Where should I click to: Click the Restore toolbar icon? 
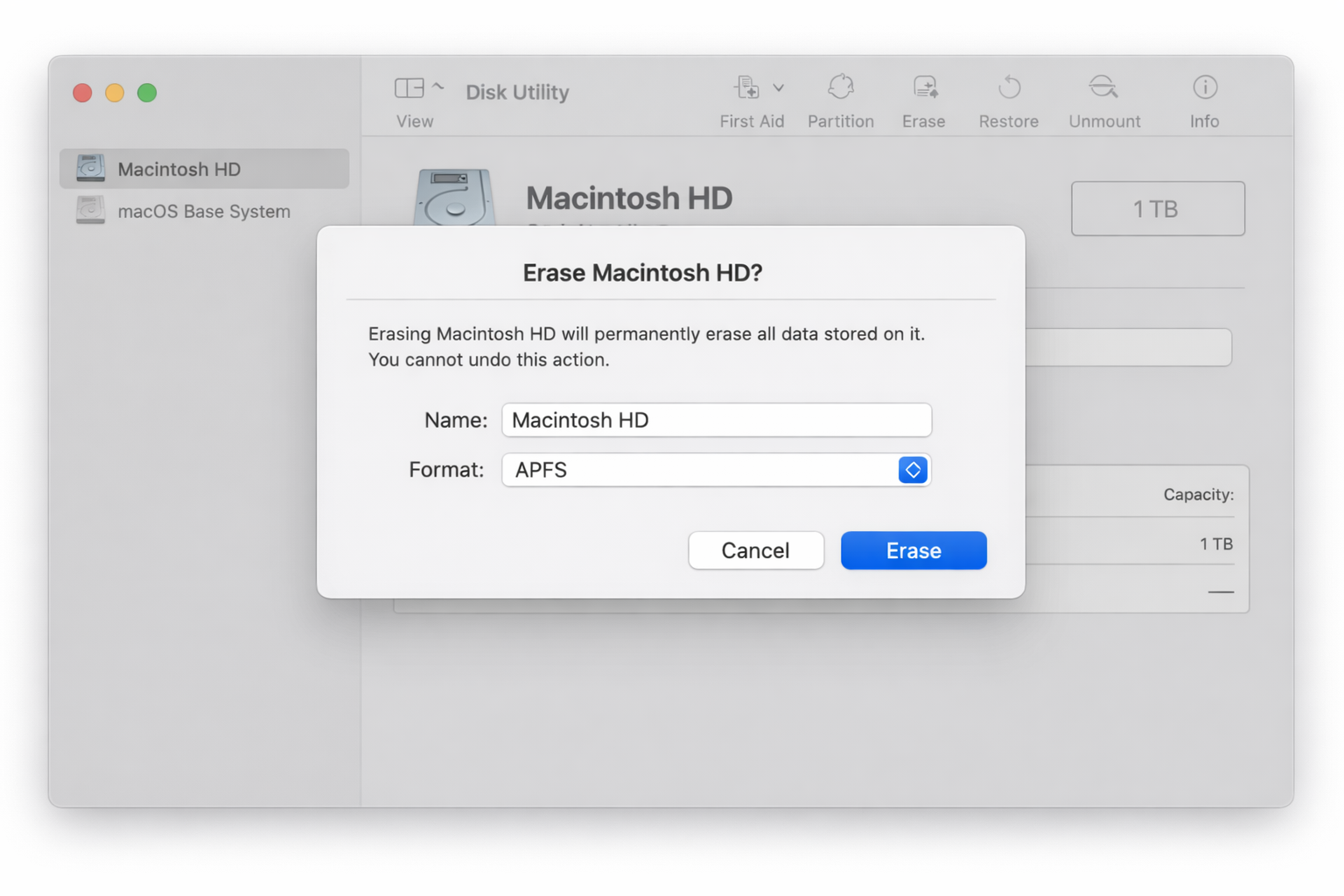pos(1009,87)
